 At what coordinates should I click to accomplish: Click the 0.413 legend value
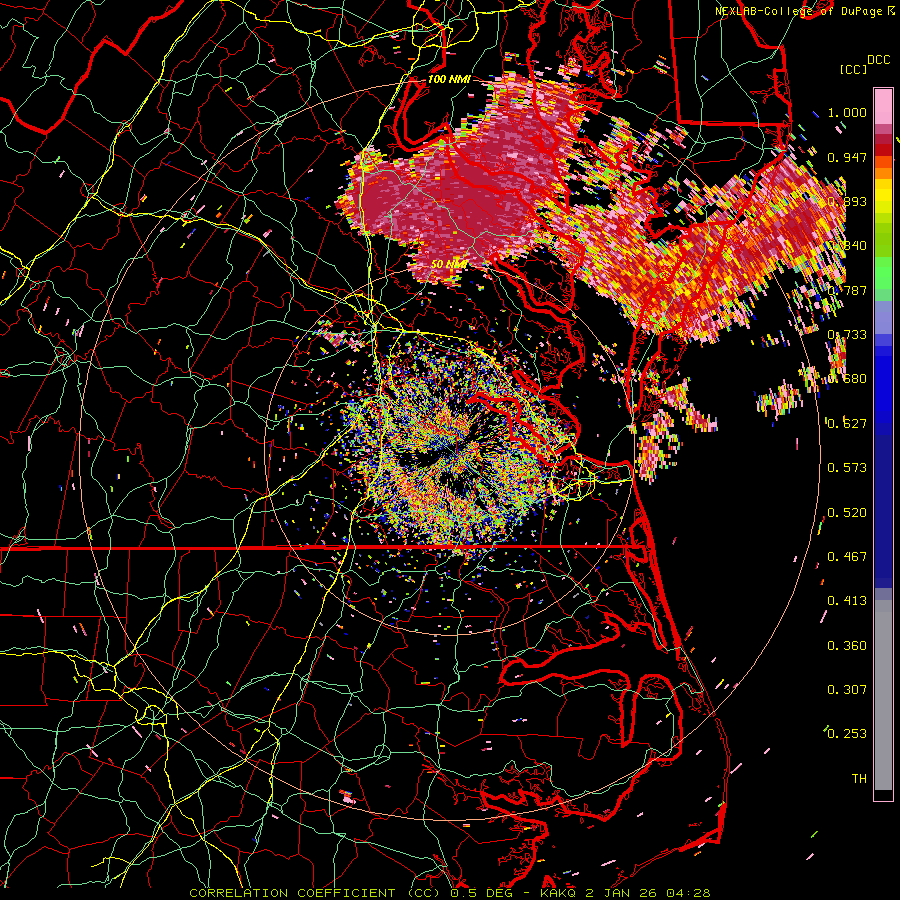click(x=847, y=601)
